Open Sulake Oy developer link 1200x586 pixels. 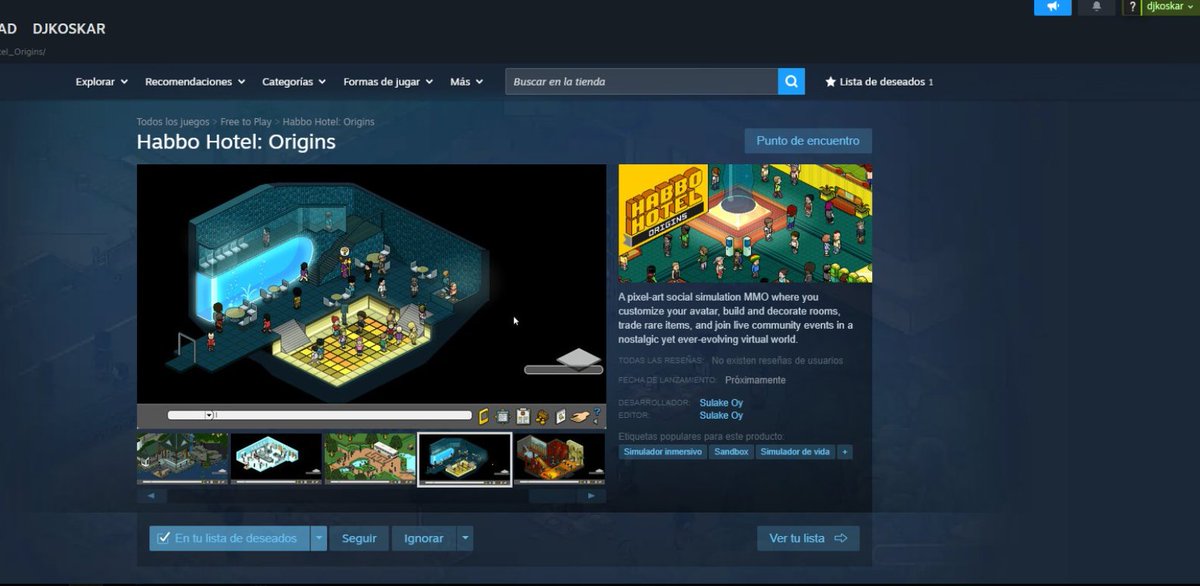721,403
